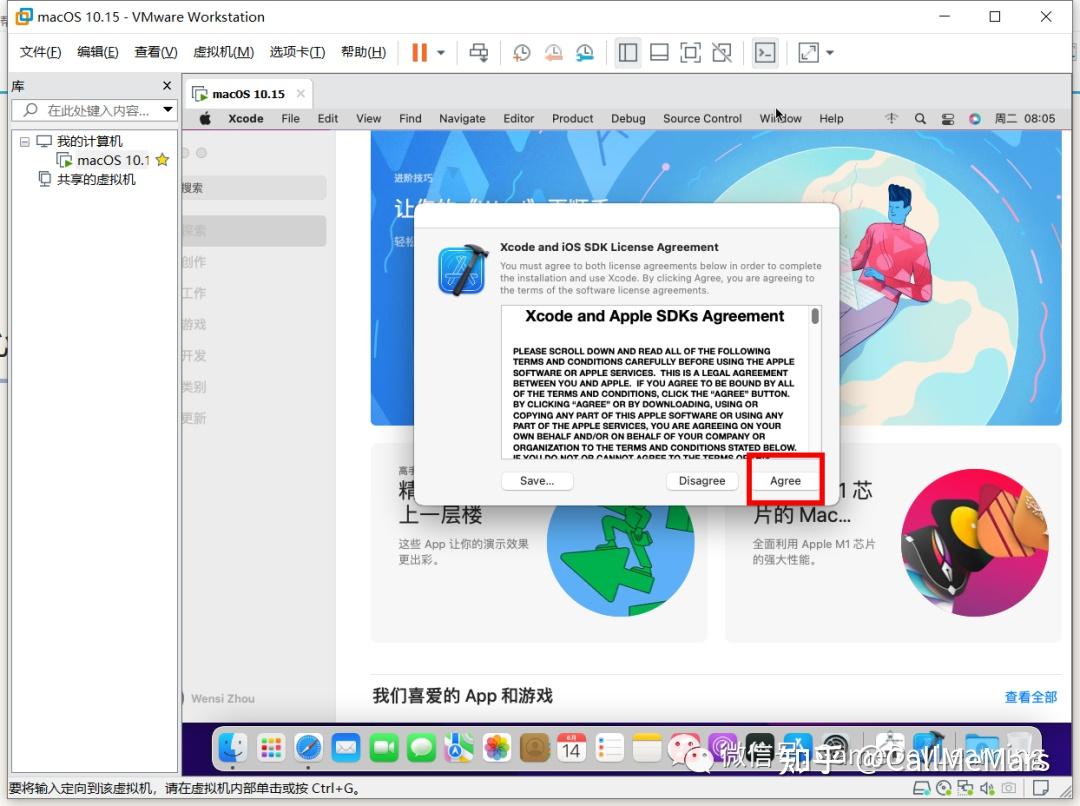Open the library search dropdown arrow
Screen dimensions: 1080x806
click(167, 110)
